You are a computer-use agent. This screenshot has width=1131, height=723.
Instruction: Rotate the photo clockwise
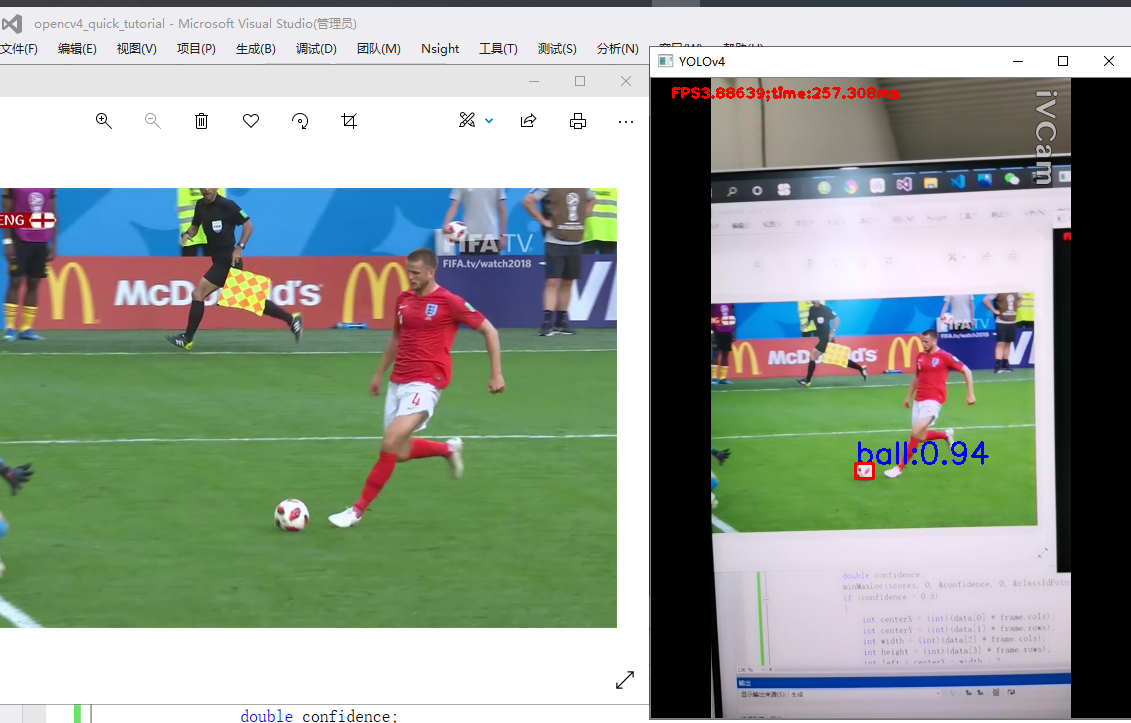299,120
